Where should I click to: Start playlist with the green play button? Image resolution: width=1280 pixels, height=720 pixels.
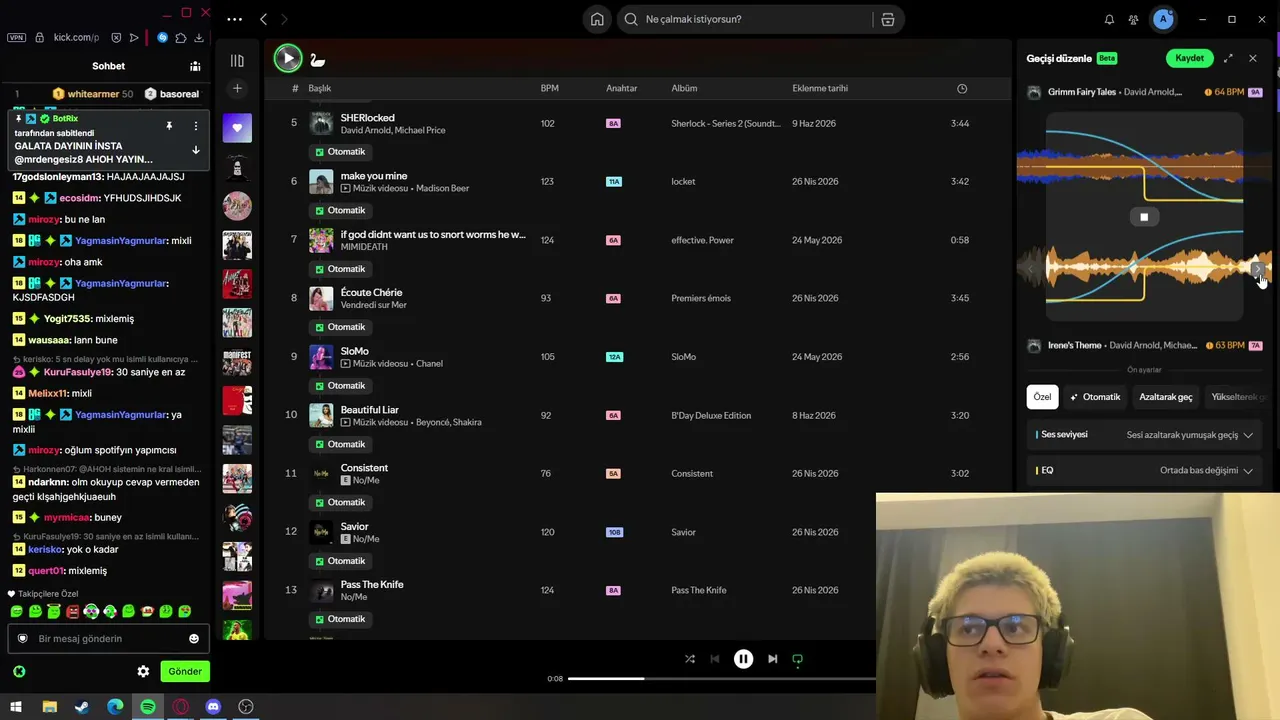[288, 58]
